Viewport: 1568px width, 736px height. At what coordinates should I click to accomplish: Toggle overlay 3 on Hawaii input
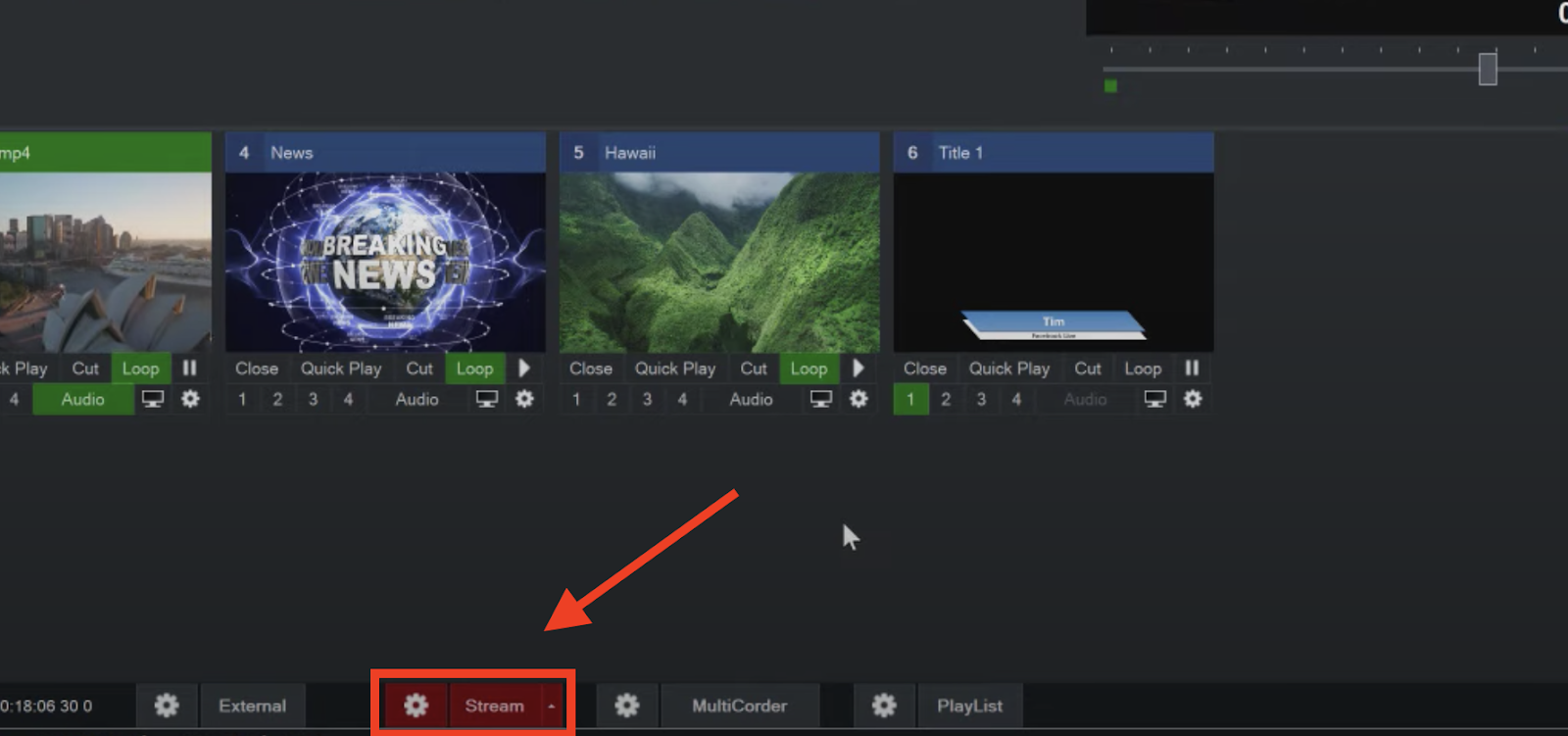(x=647, y=399)
